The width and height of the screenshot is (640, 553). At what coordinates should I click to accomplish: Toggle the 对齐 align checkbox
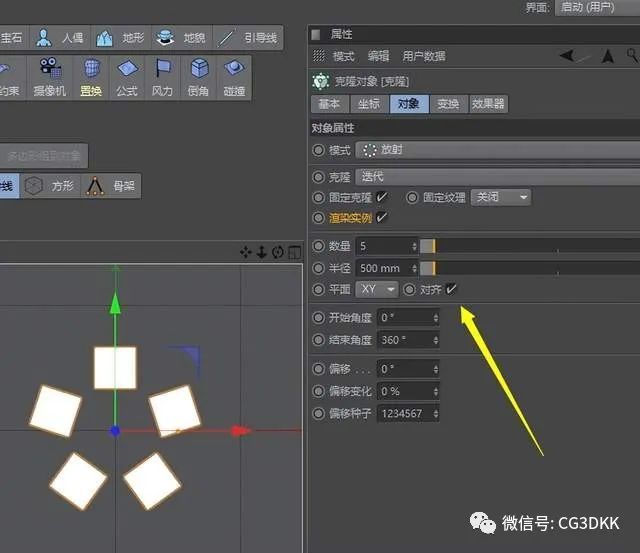click(x=451, y=289)
